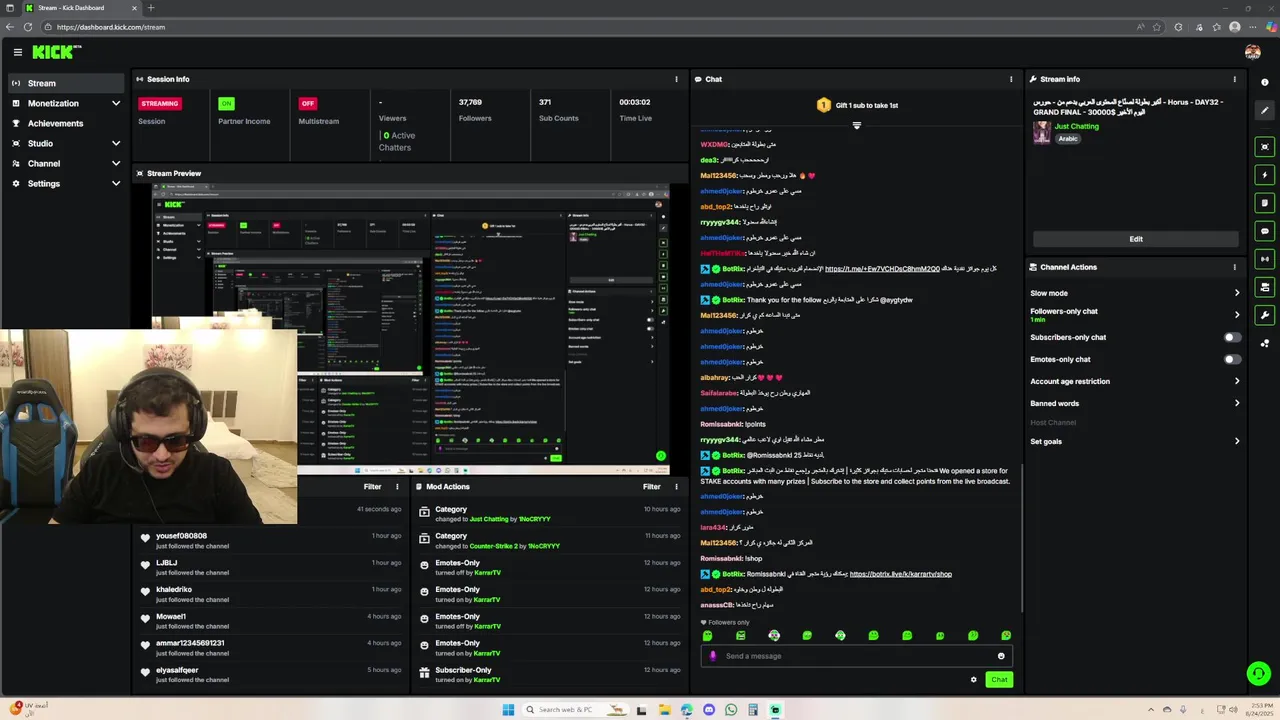Insert the first green Kick emote

click(x=707, y=636)
